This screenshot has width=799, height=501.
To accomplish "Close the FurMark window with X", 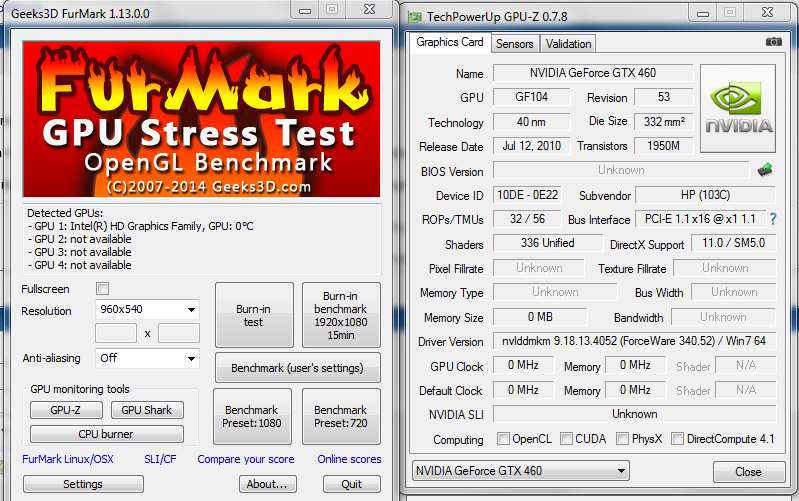I will [369, 10].
